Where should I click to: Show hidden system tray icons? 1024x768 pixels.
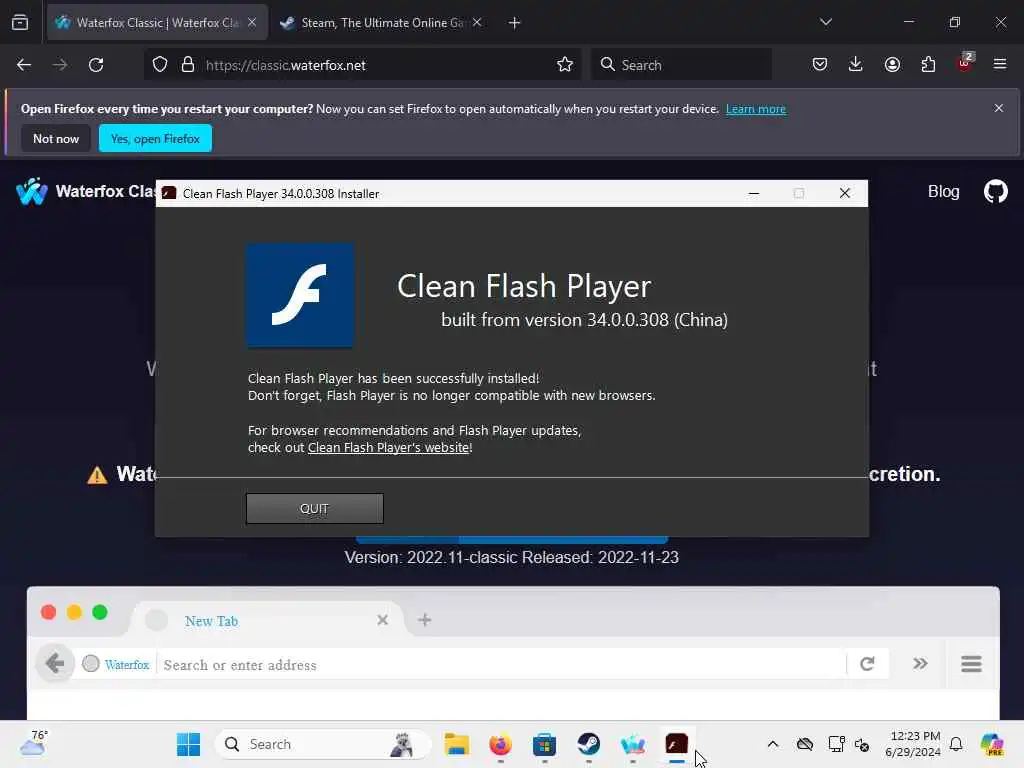click(773, 744)
